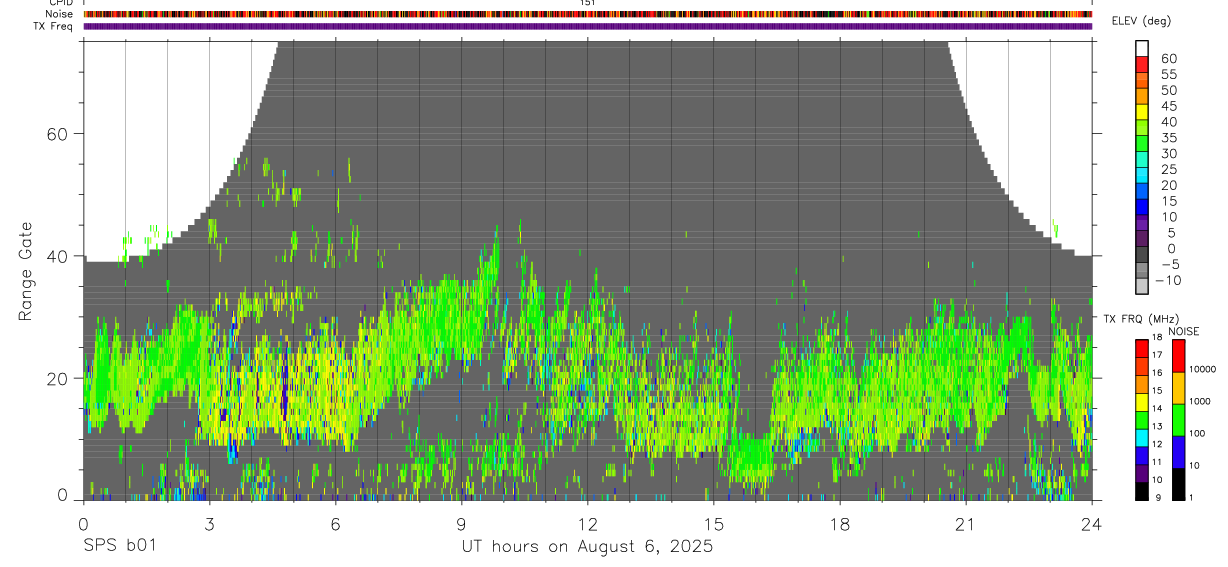Click the "35" label on ELEV color bar
Screen dimensions: 1228x567
[x=1168, y=137]
